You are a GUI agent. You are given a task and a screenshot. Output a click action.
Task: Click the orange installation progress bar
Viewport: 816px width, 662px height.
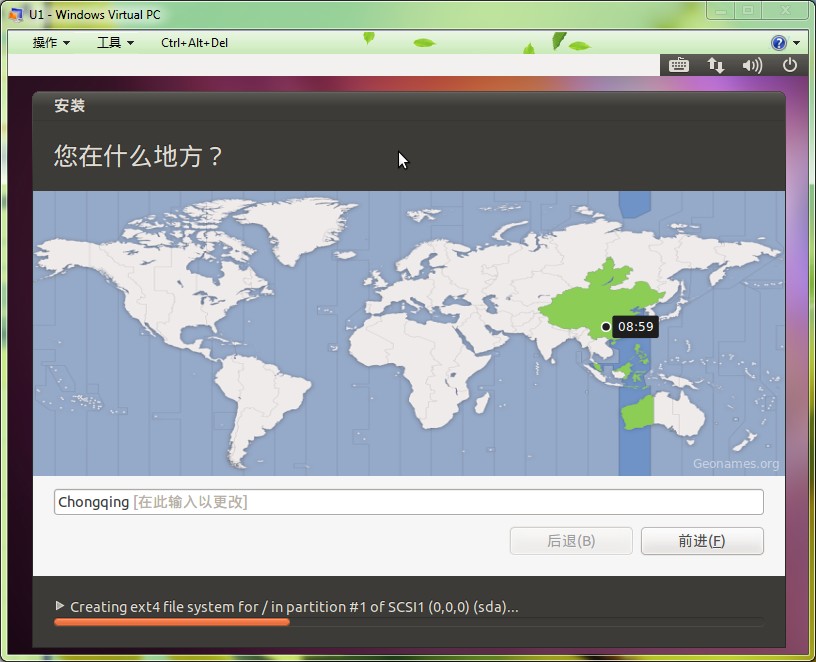(171, 622)
